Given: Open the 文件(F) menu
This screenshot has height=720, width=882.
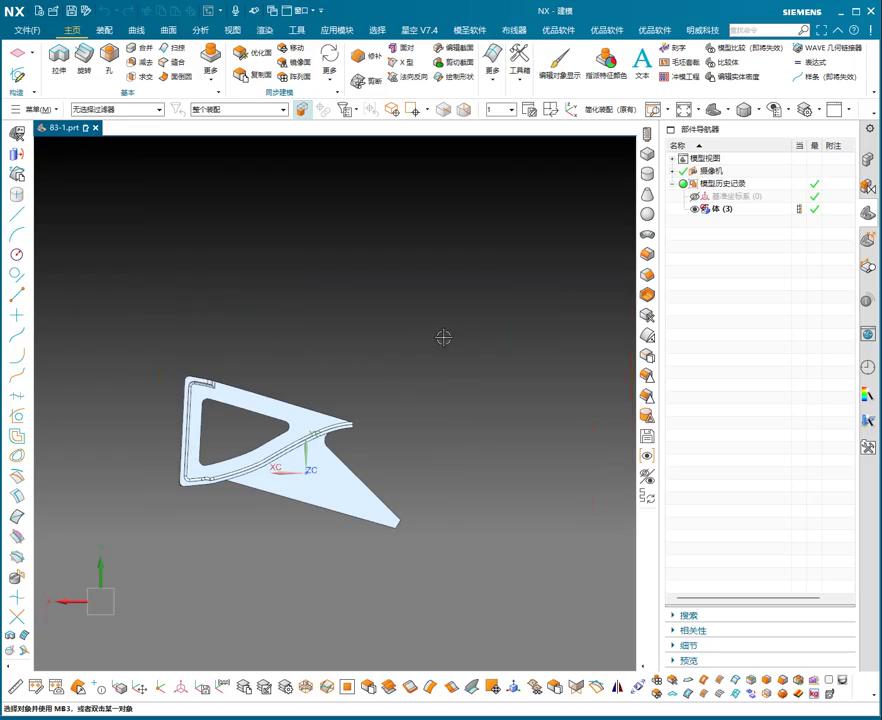Looking at the screenshot, I should click(27, 30).
